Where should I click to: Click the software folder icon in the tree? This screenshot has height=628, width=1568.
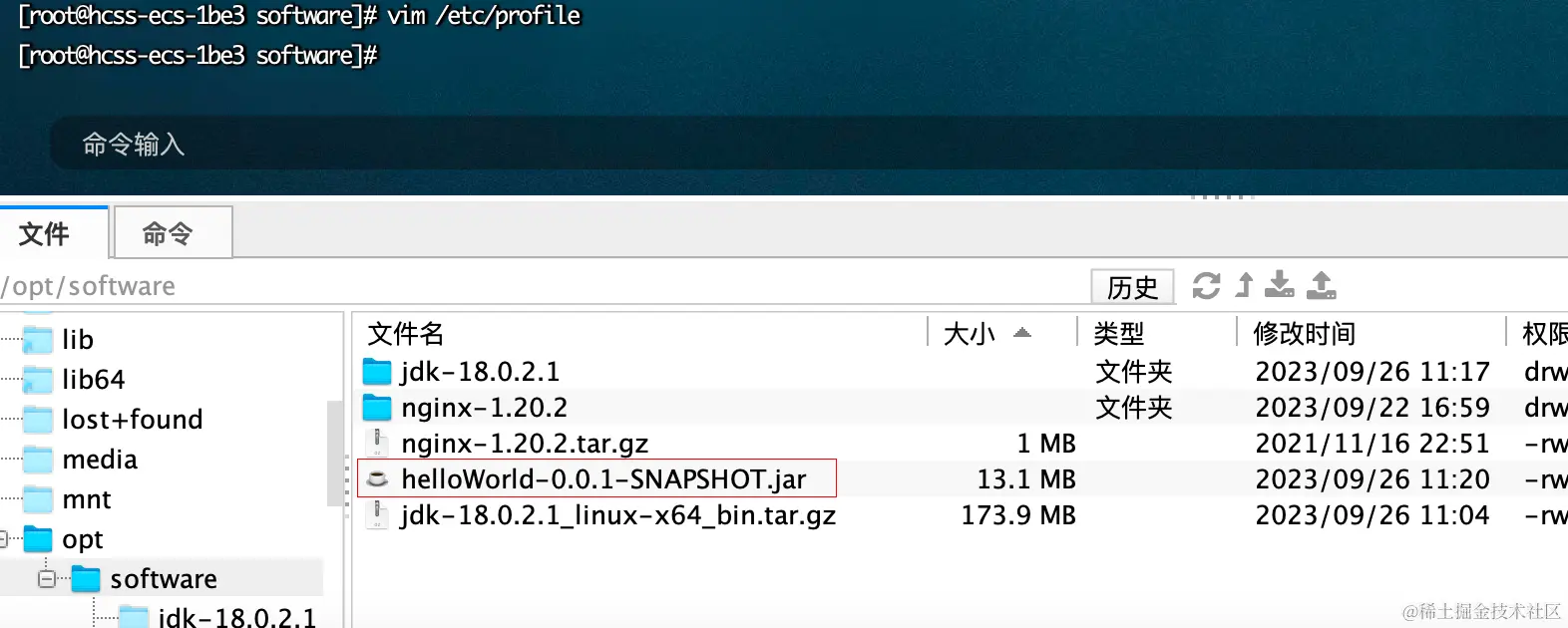click(86, 579)
